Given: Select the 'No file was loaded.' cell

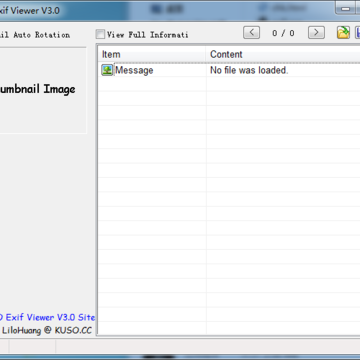Looking at the screenshot, I should pos(249,70).
